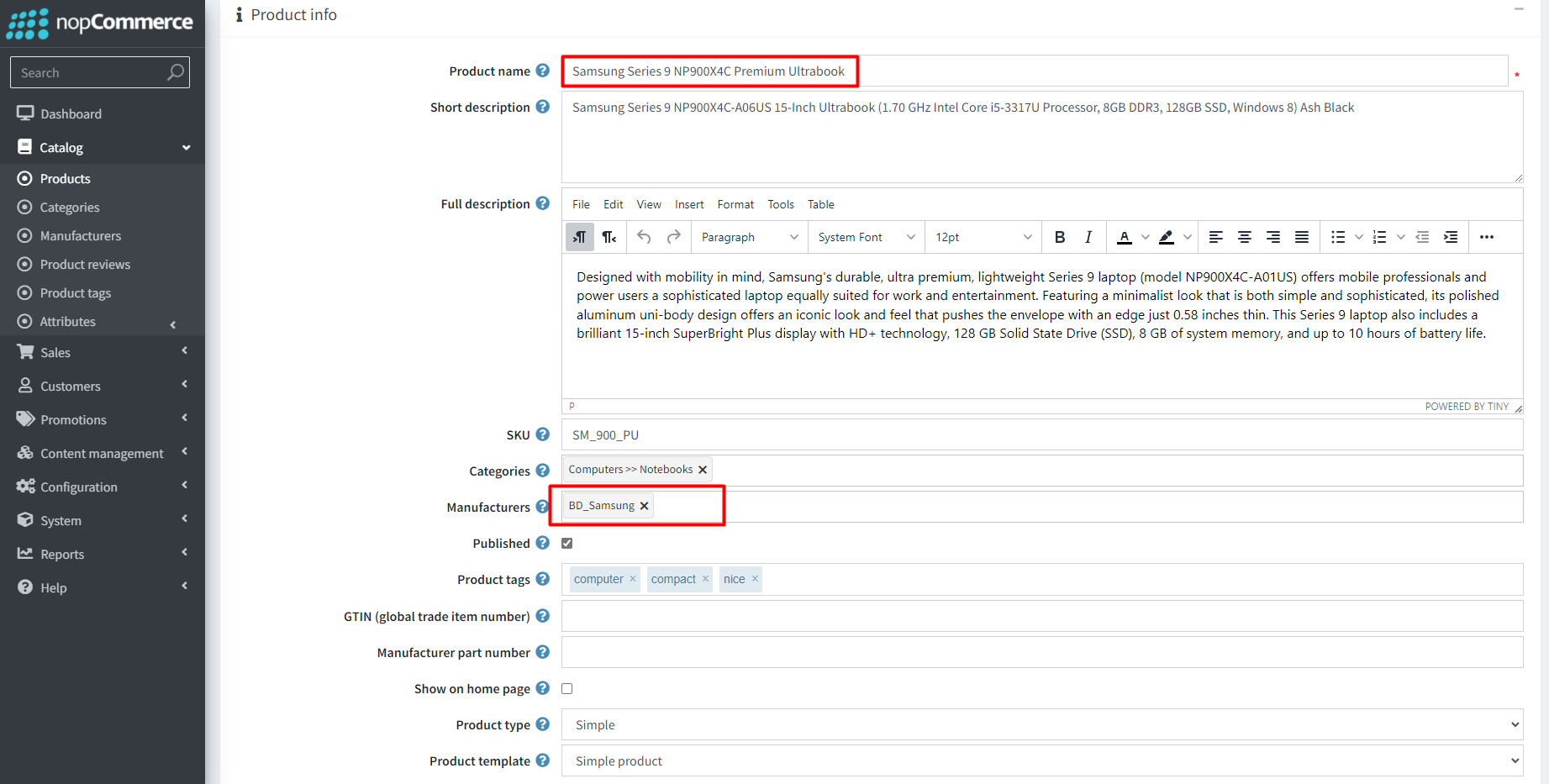Uncheck the Published checkbox
Image resolution: width=1549 pixels, height=784 pixels.
pos(567,544)
